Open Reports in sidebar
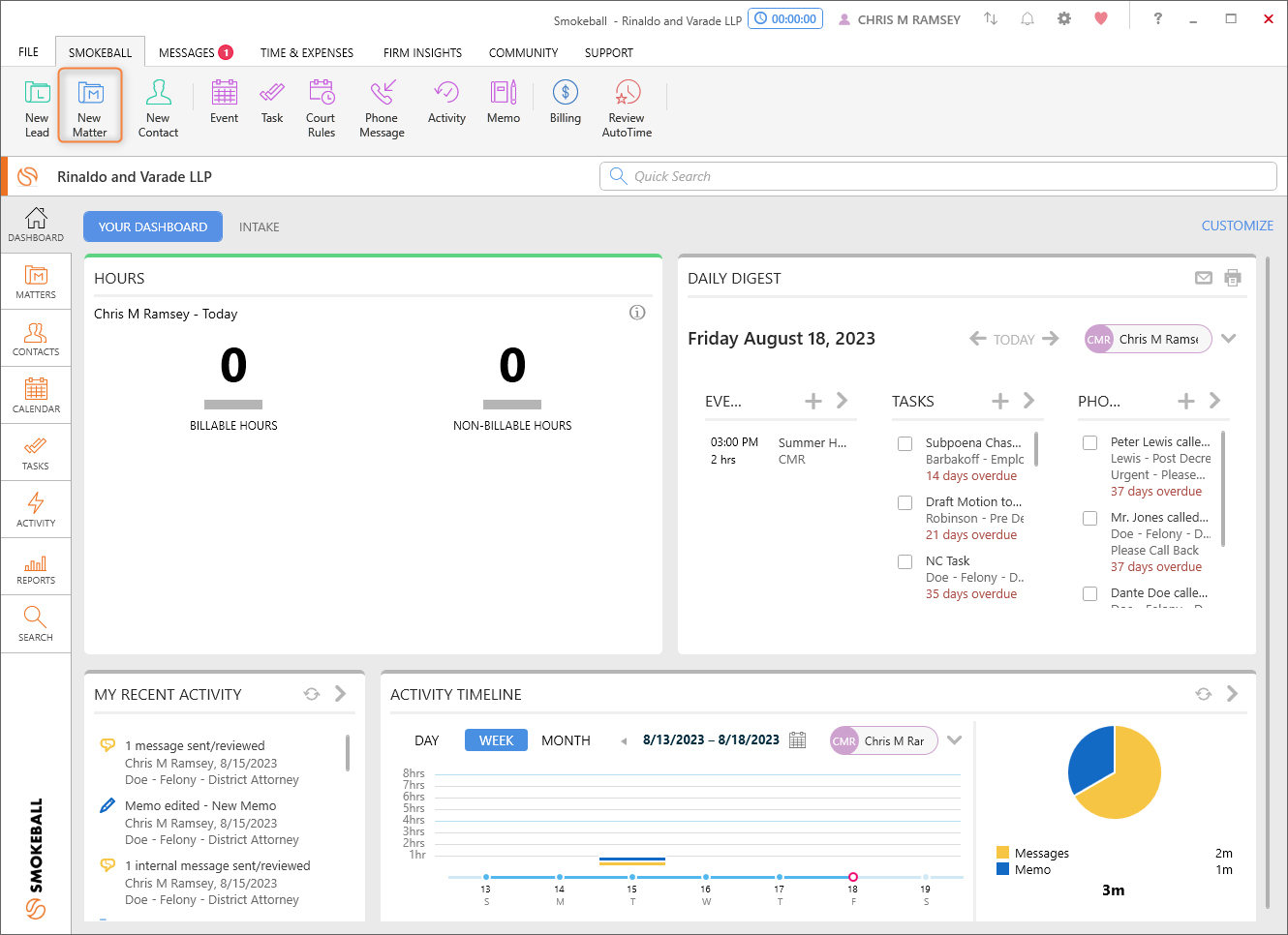Screen dimensions: 1288x935 pyautogui.click(x=36, y=567)
